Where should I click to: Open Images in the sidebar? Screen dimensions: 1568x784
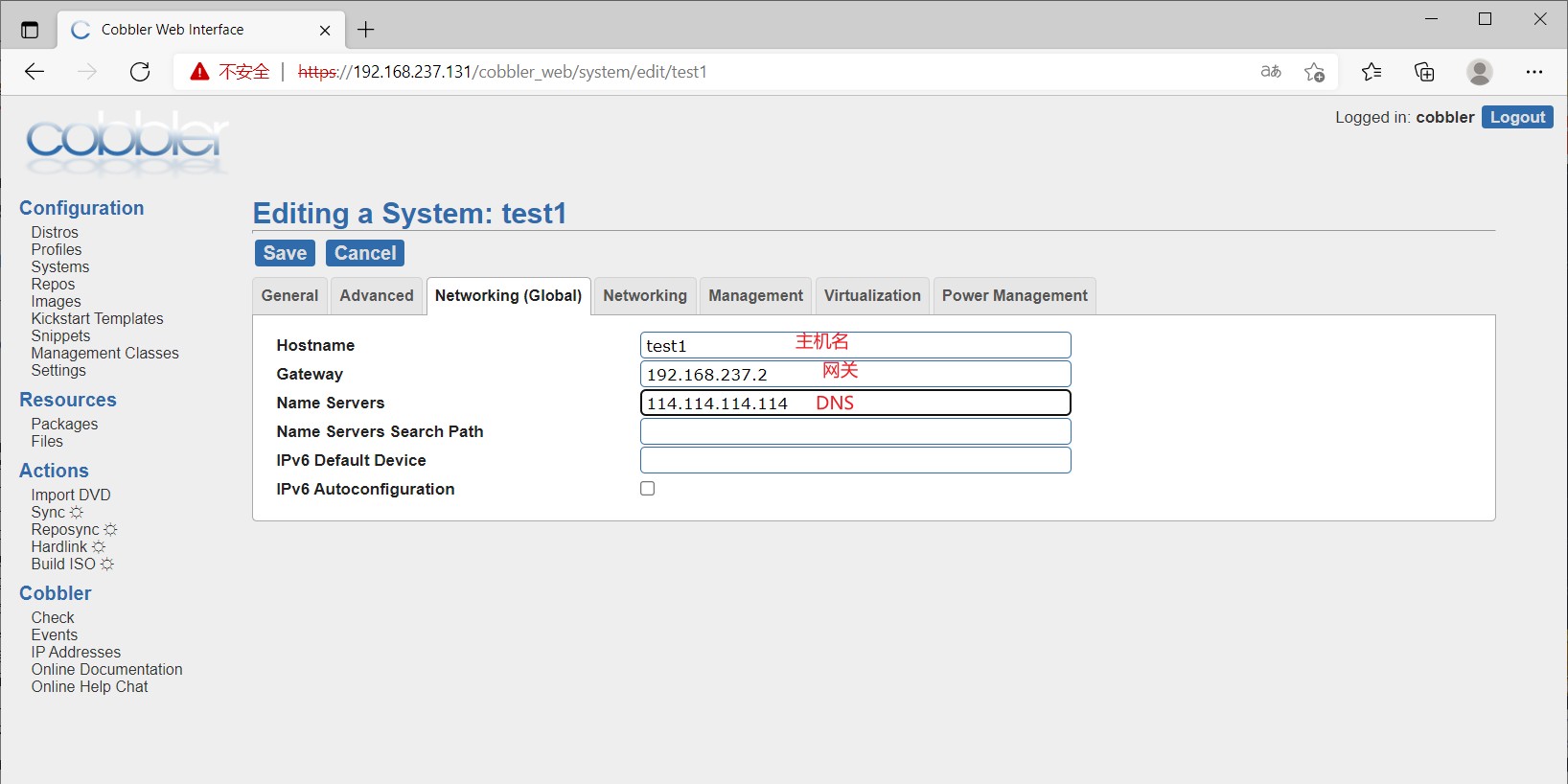coord(56,301)
